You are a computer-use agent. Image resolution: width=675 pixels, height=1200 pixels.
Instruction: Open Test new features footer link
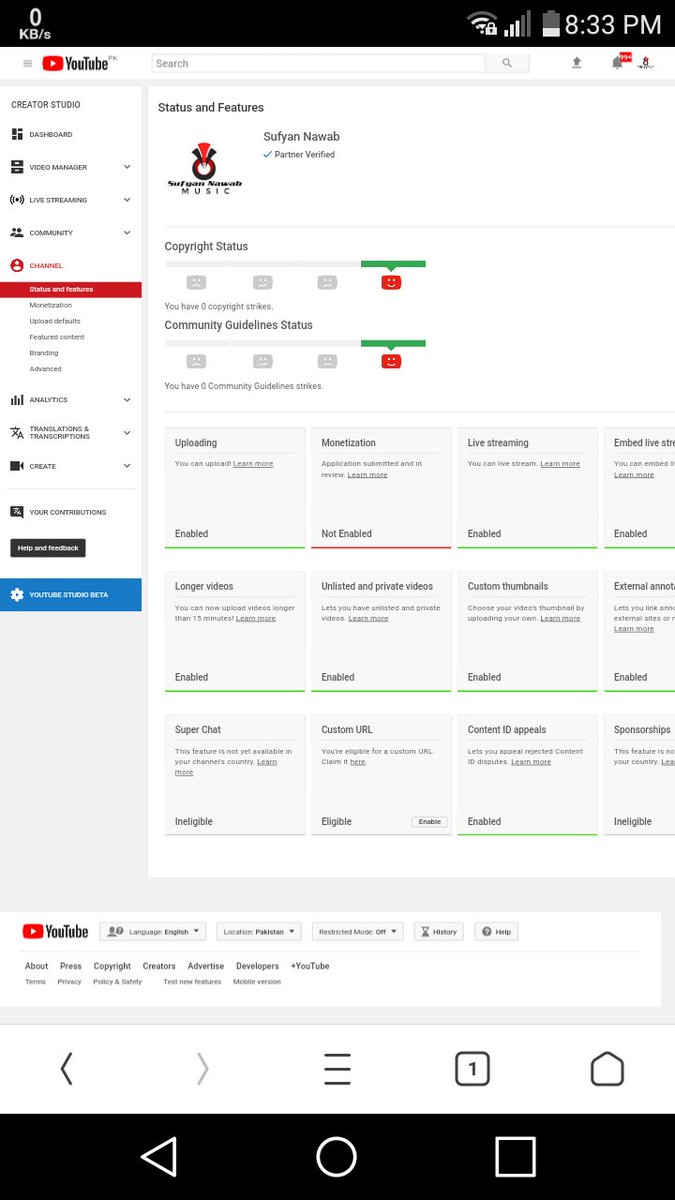192,982
